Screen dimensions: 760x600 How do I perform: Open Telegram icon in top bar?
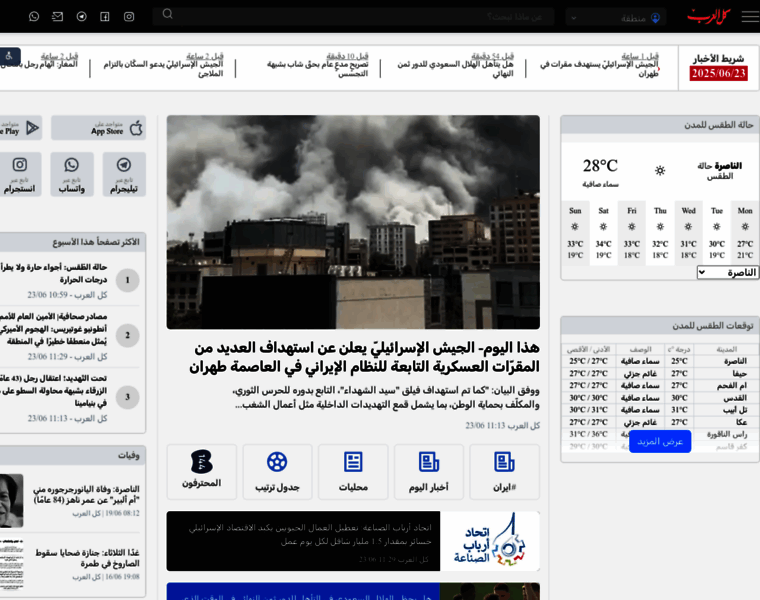tap(81, 16)
